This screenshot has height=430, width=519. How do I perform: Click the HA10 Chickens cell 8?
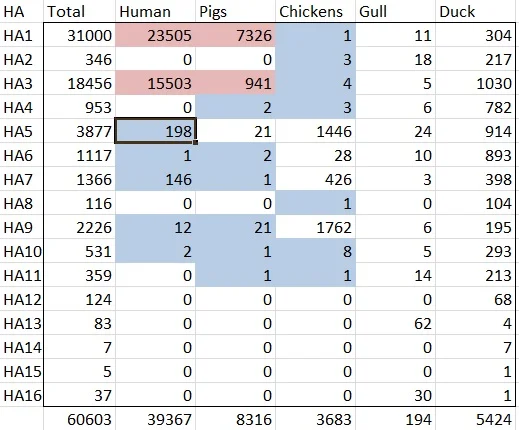(315, 251)
